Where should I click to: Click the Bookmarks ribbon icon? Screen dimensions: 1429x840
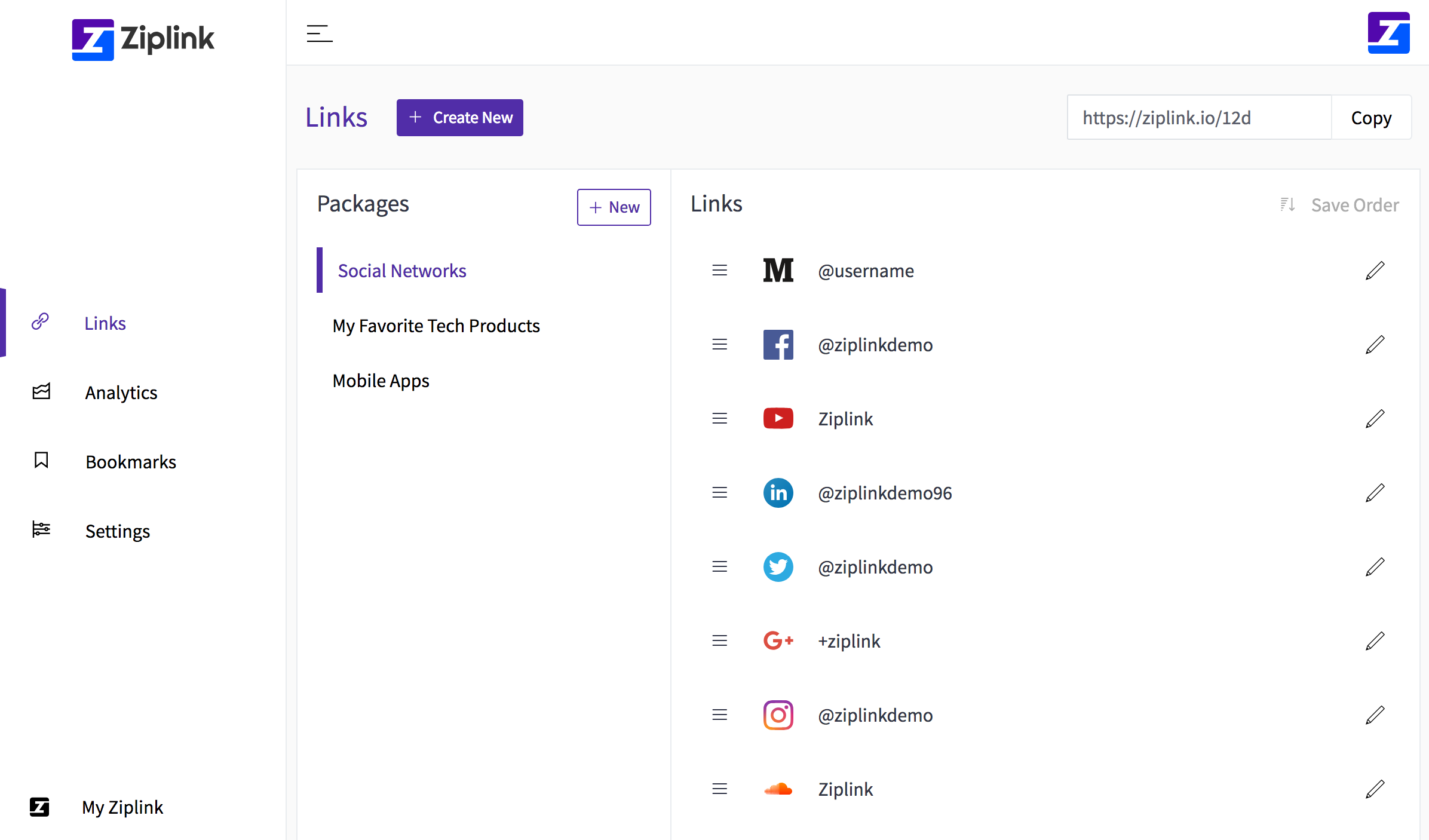pos(41,460)
